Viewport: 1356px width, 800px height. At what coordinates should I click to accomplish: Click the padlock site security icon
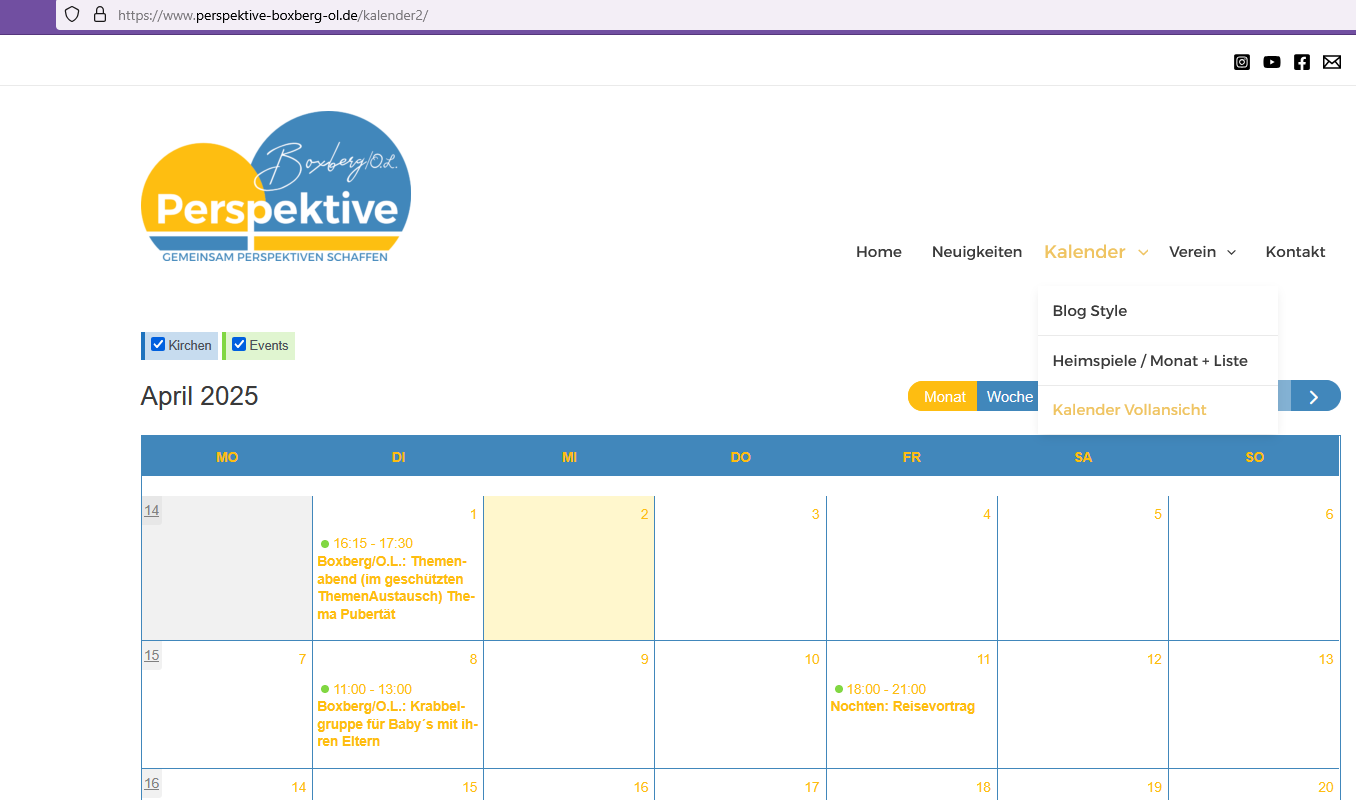point(99,15)
